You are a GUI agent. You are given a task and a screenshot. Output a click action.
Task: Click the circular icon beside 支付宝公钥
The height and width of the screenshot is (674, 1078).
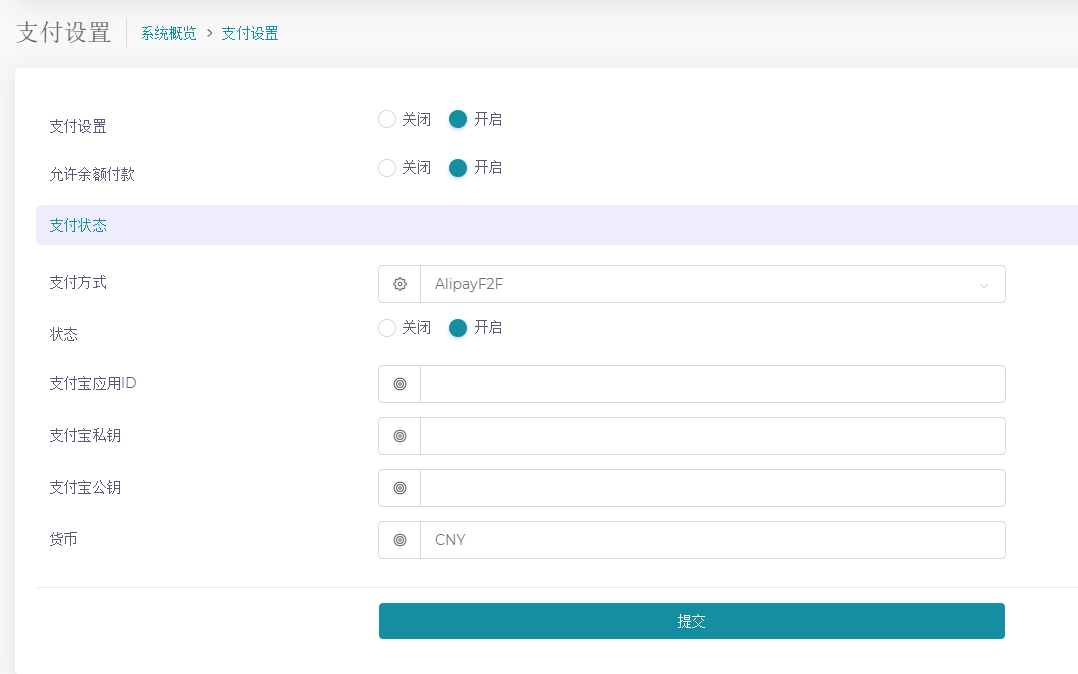point(399,487)
